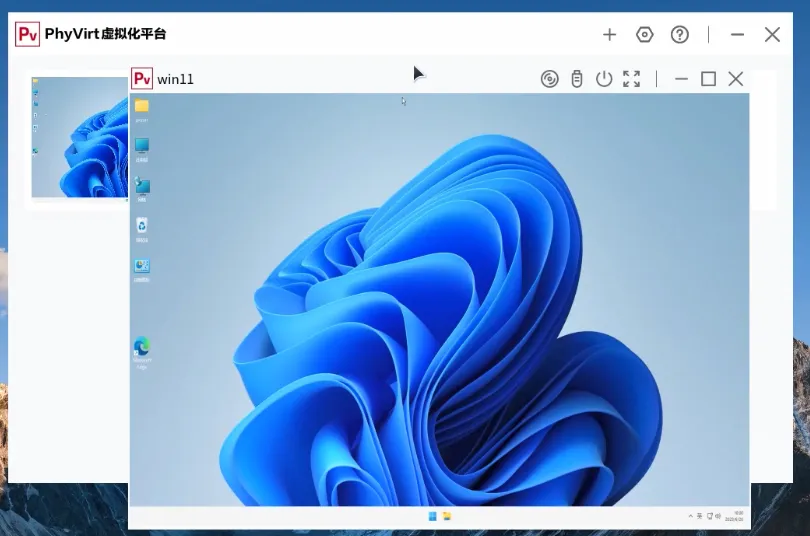
Task: Click the input method indicator in VM tray
Action: [x=699, y=516]
